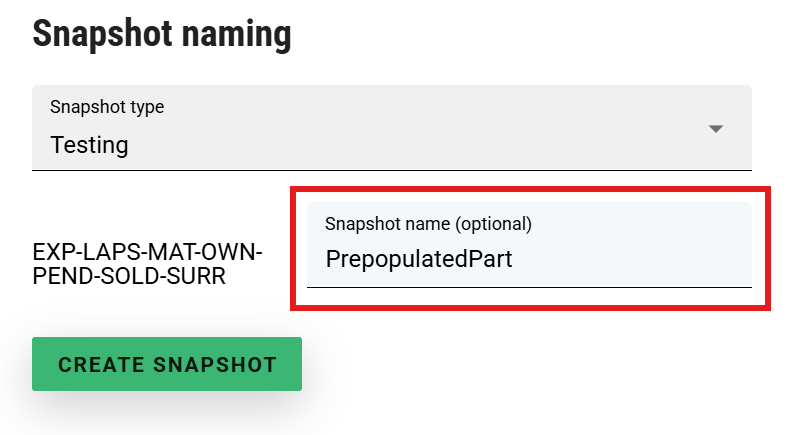Click the 'Snapshot naming' heading
The height and width of the screenshot is (435, 799).
[x=162, y=35]
